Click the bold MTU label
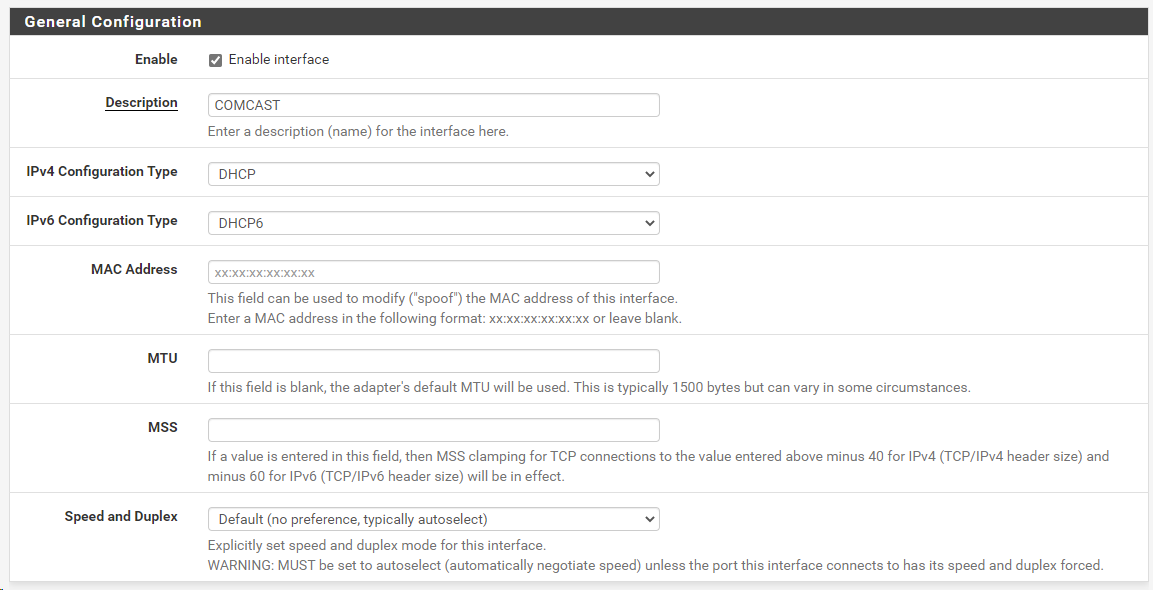The height and width of the screenshot is (590, 1153). point(163,358)
